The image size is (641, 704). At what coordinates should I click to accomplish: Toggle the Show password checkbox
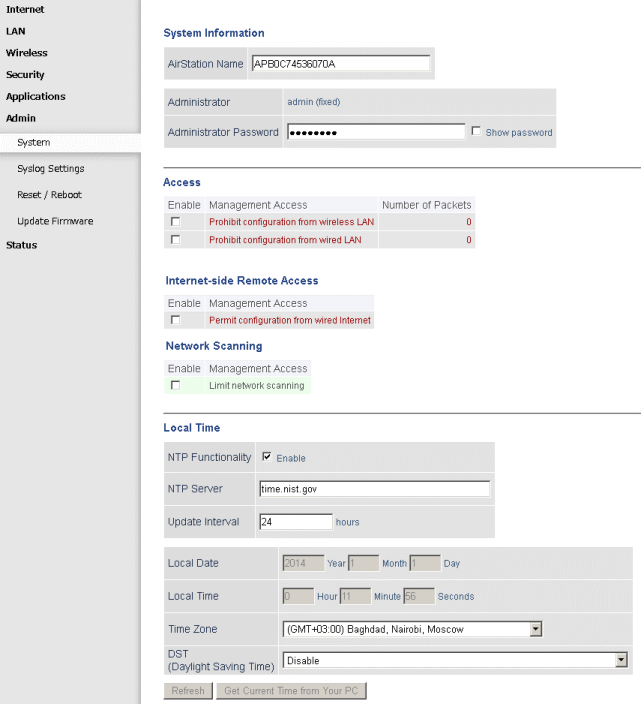[476, 131]
